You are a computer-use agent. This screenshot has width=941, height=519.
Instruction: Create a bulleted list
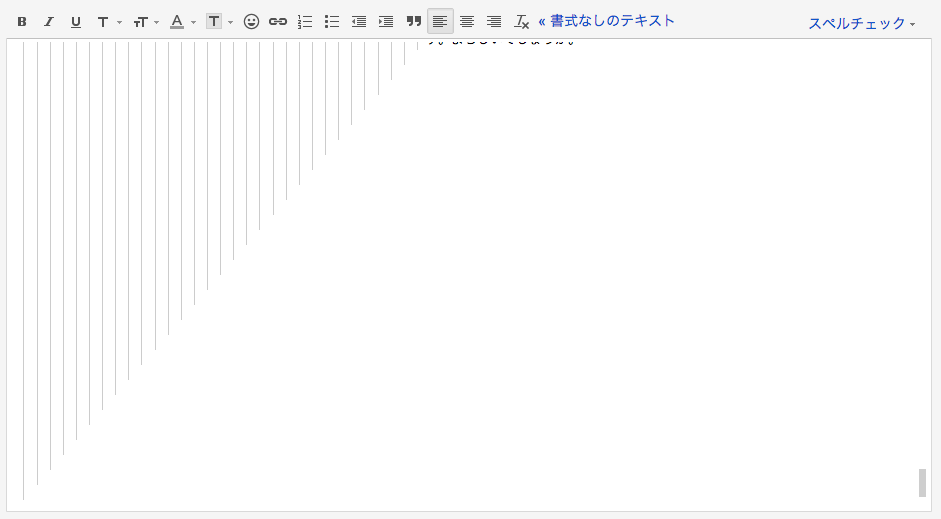coord(332,21)
